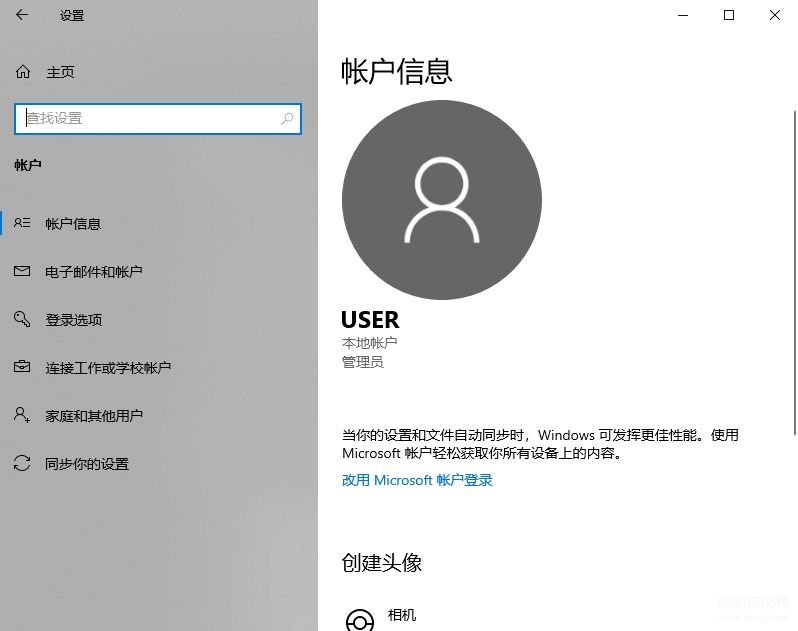This screenshot has width=798, height=631.
Task: Click the gray user avatar picture
Action: (441, 200)
